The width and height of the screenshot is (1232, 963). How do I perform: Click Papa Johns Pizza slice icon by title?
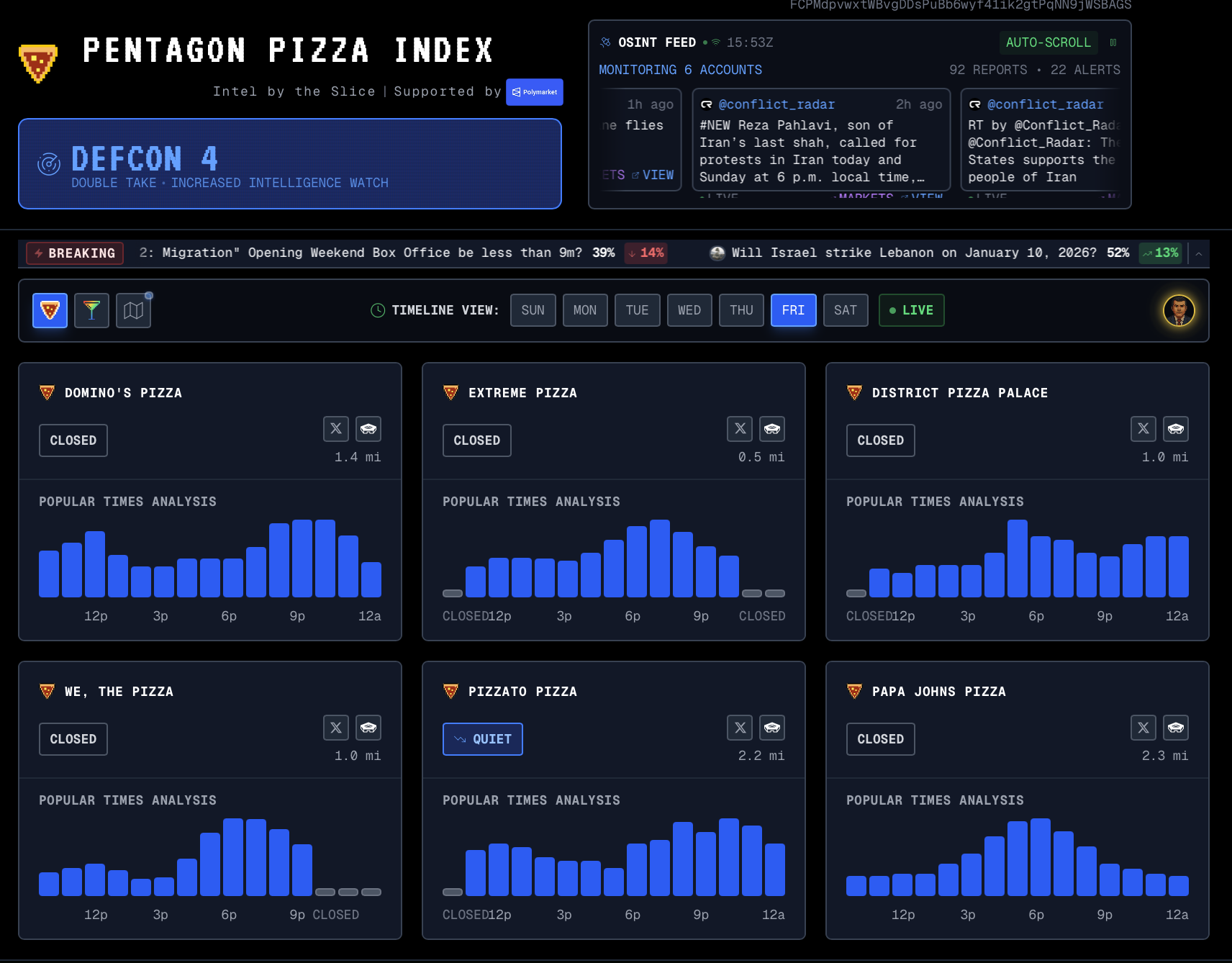click(x=854, y=692)
